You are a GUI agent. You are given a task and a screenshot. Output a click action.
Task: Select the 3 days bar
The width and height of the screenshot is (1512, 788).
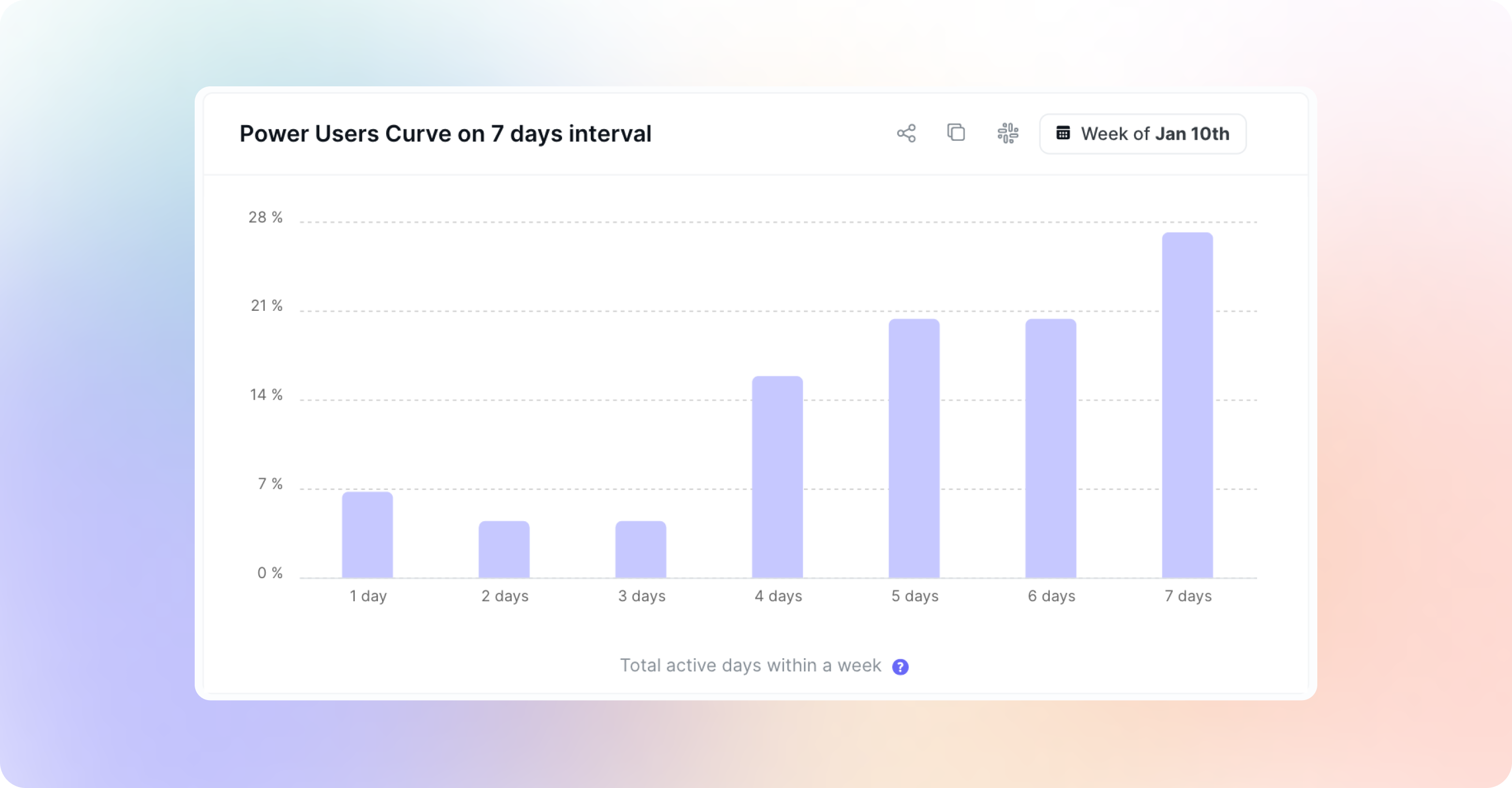[x=641, y=549]
